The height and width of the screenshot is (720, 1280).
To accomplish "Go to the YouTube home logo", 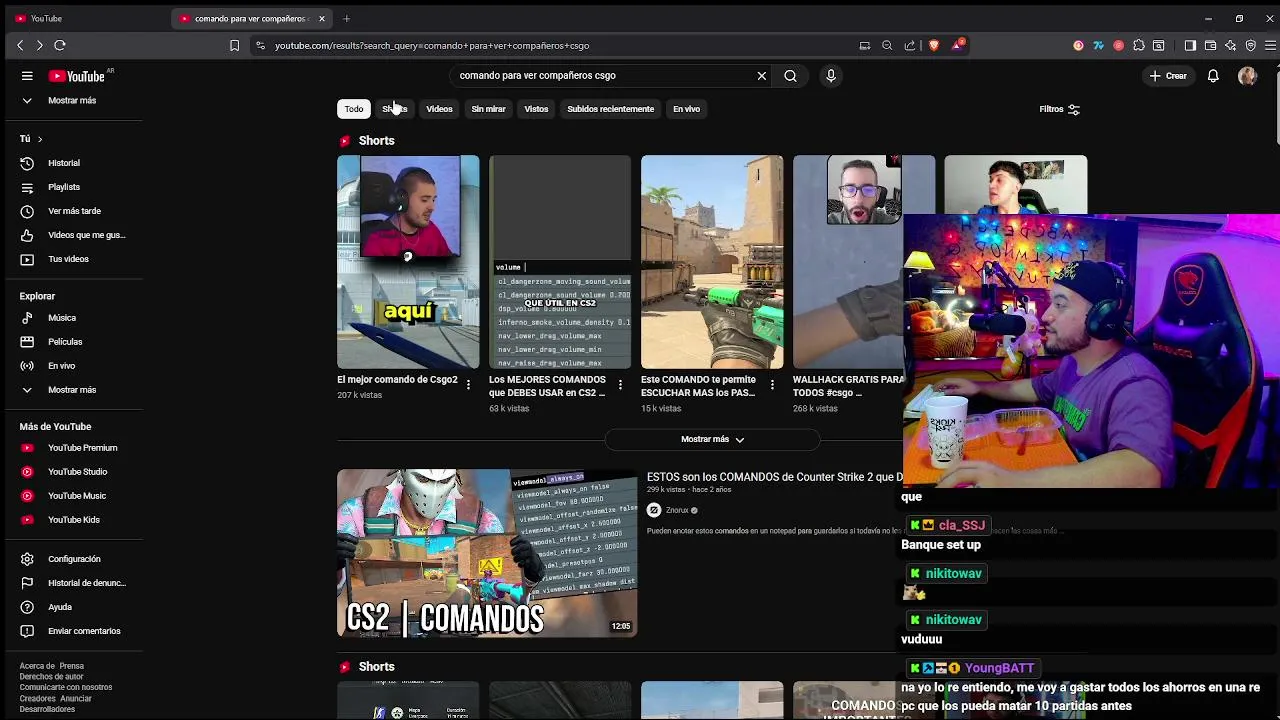I will pyautogui.click(x=77, y=76).
